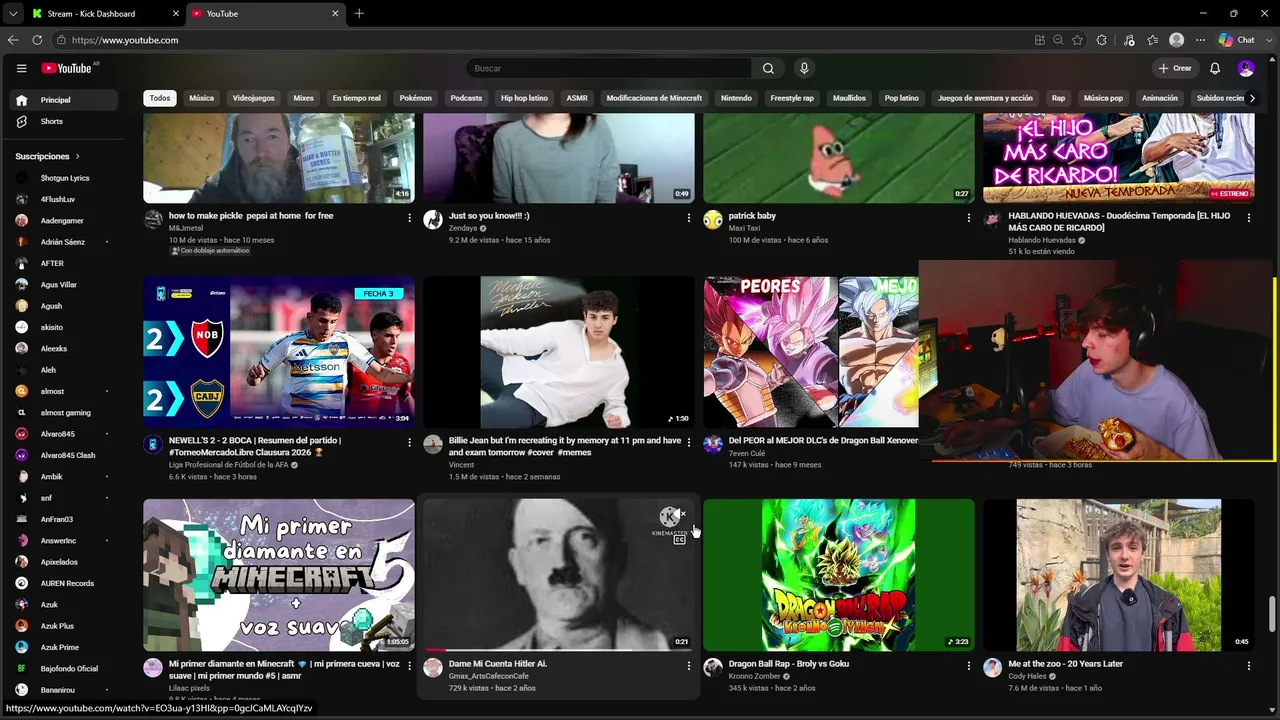Select the Videojuegos filter chip
The height and width of the screenshot is (720, 1280).
253,98
